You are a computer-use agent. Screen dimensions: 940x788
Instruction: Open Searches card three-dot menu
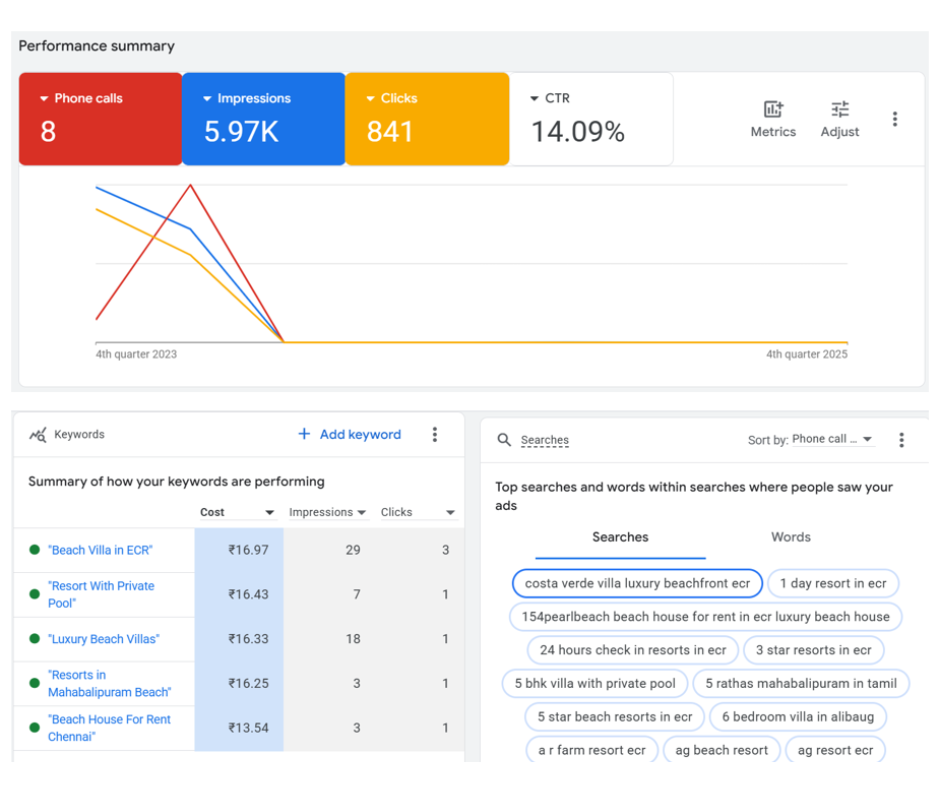point(901,440)
